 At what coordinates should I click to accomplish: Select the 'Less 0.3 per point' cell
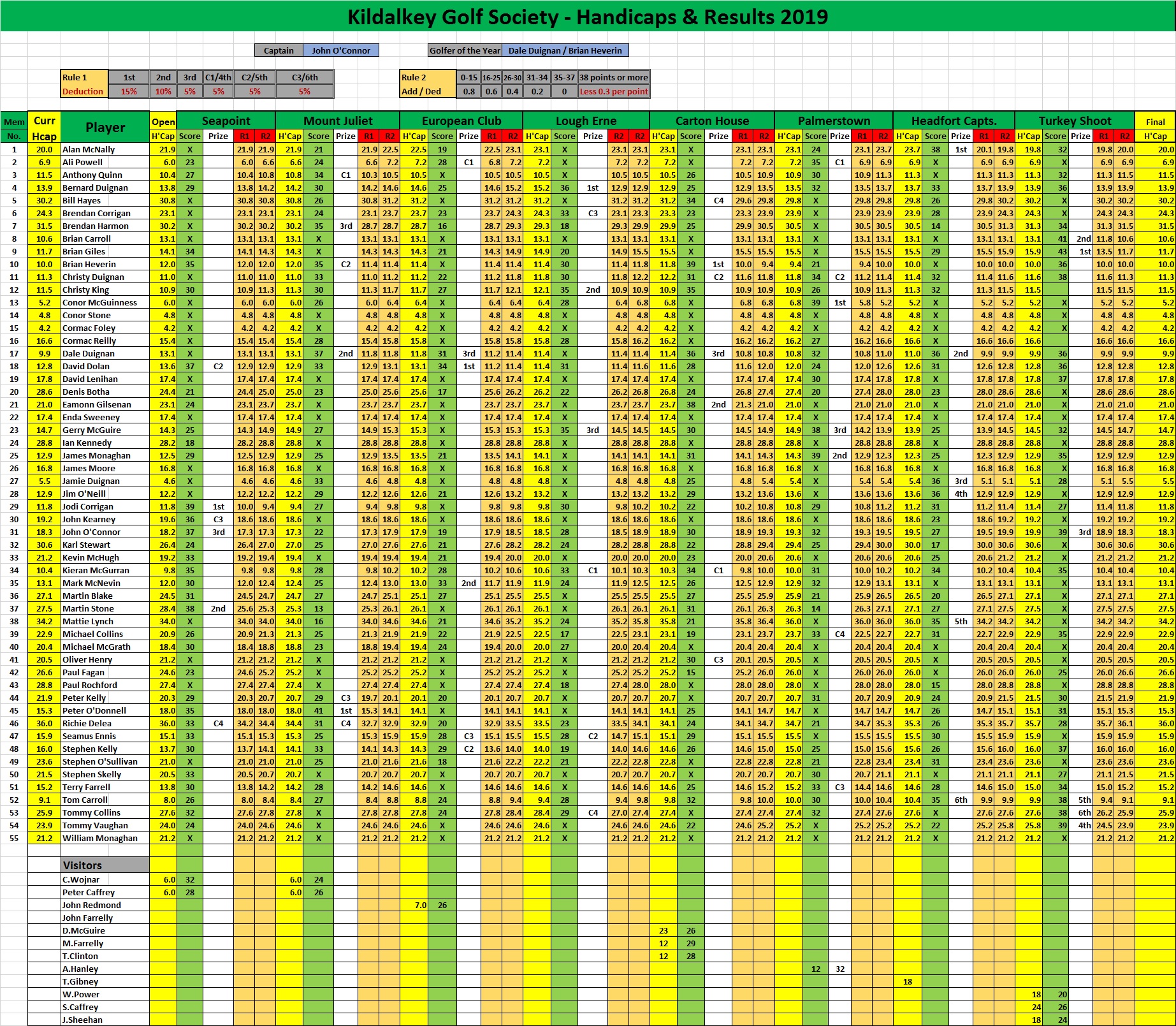point(613,91)
